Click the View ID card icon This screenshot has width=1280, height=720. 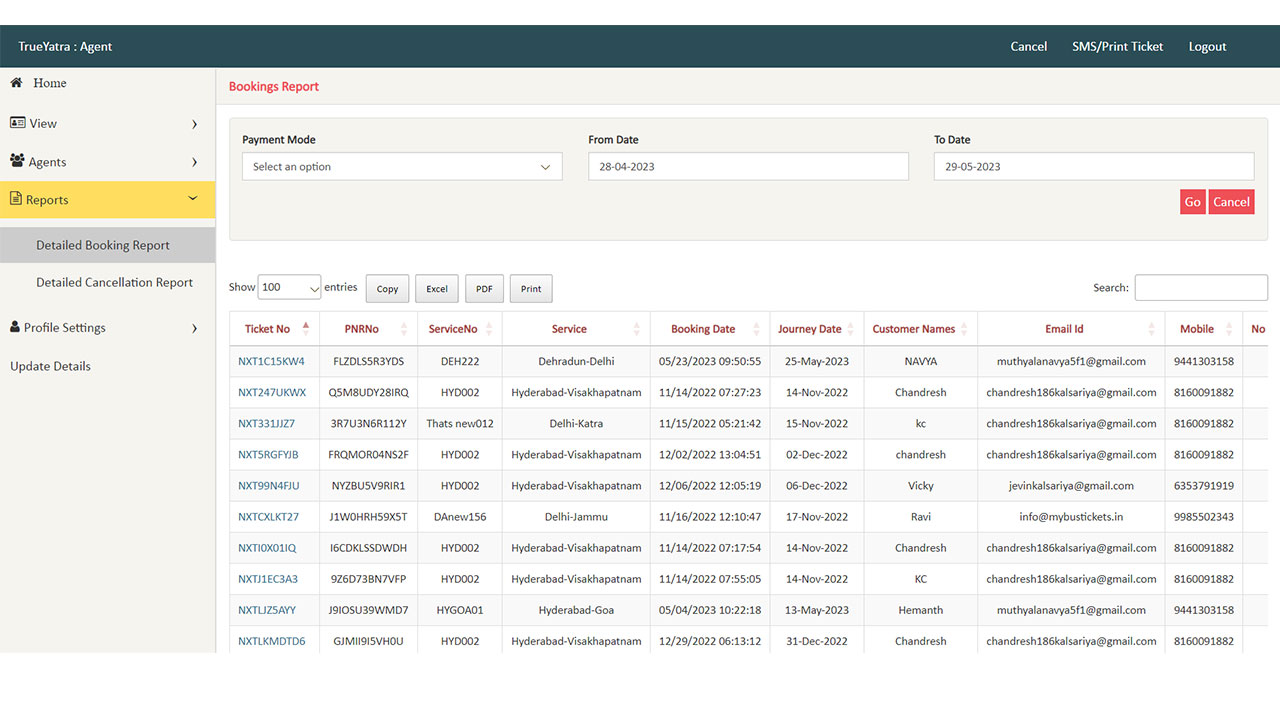pos(17,123)
